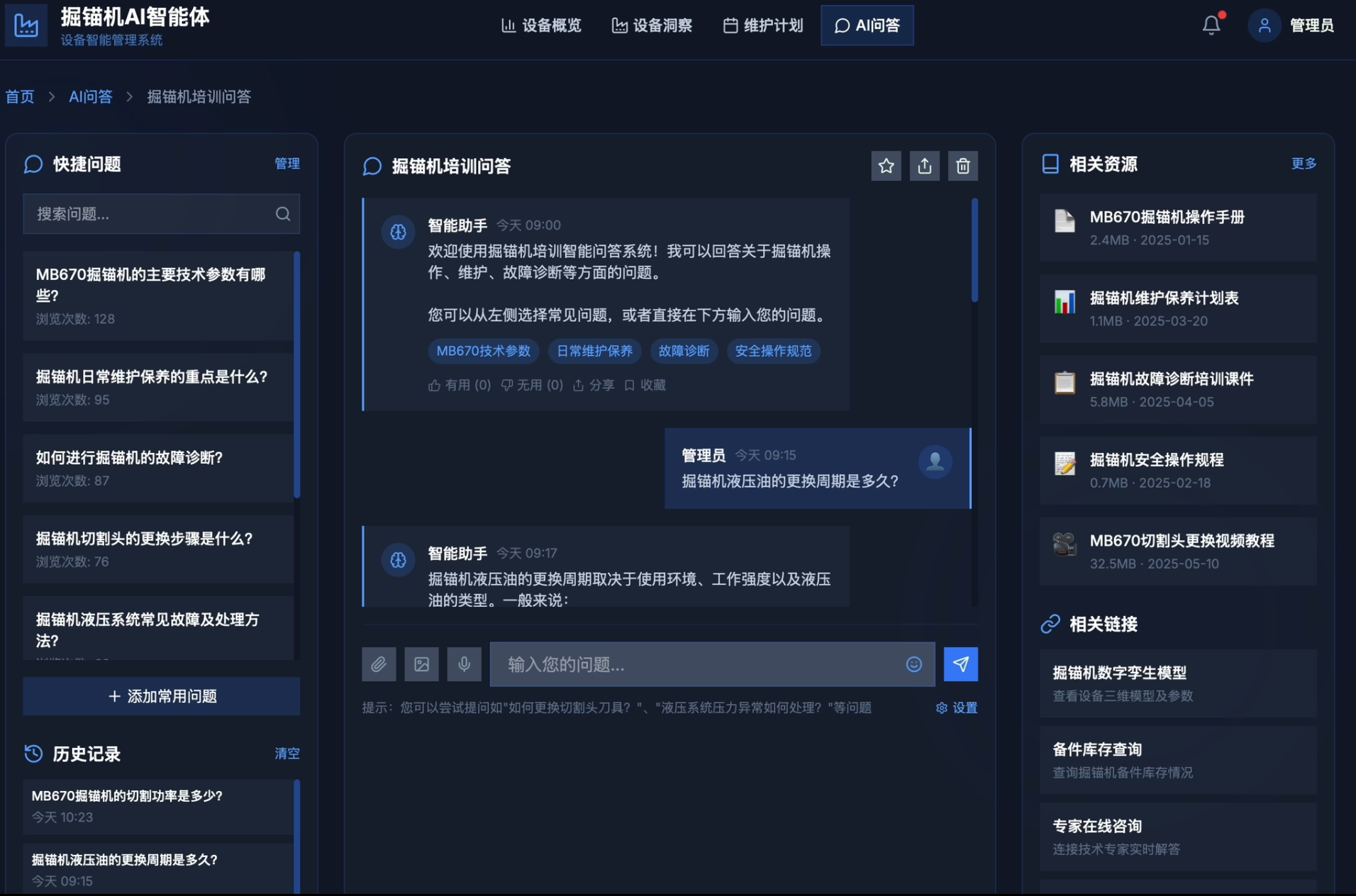Click the notification bell icon
The height and width of the screenshot is (896, 1356).
coord(1211,26)
